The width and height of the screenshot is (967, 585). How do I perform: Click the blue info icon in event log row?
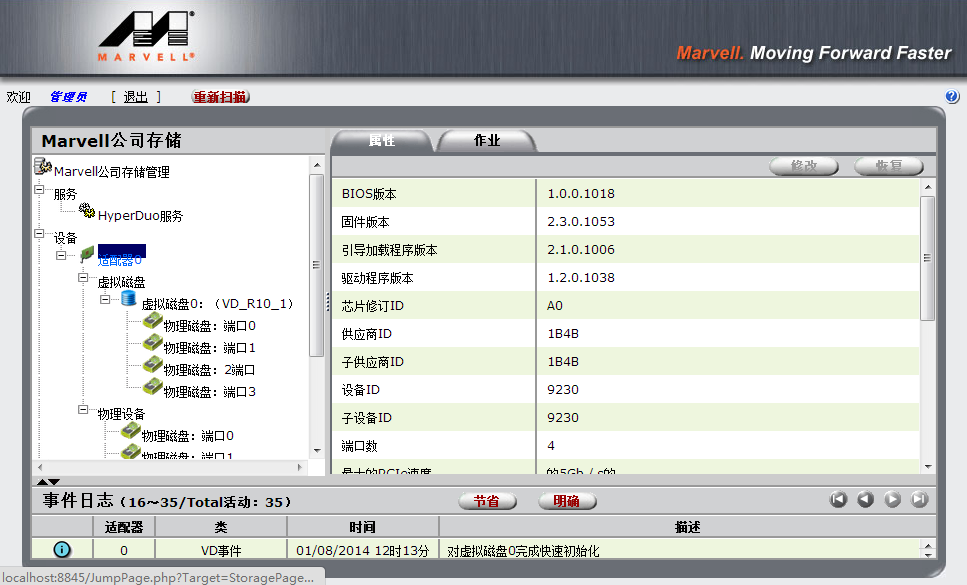(62, 549)
